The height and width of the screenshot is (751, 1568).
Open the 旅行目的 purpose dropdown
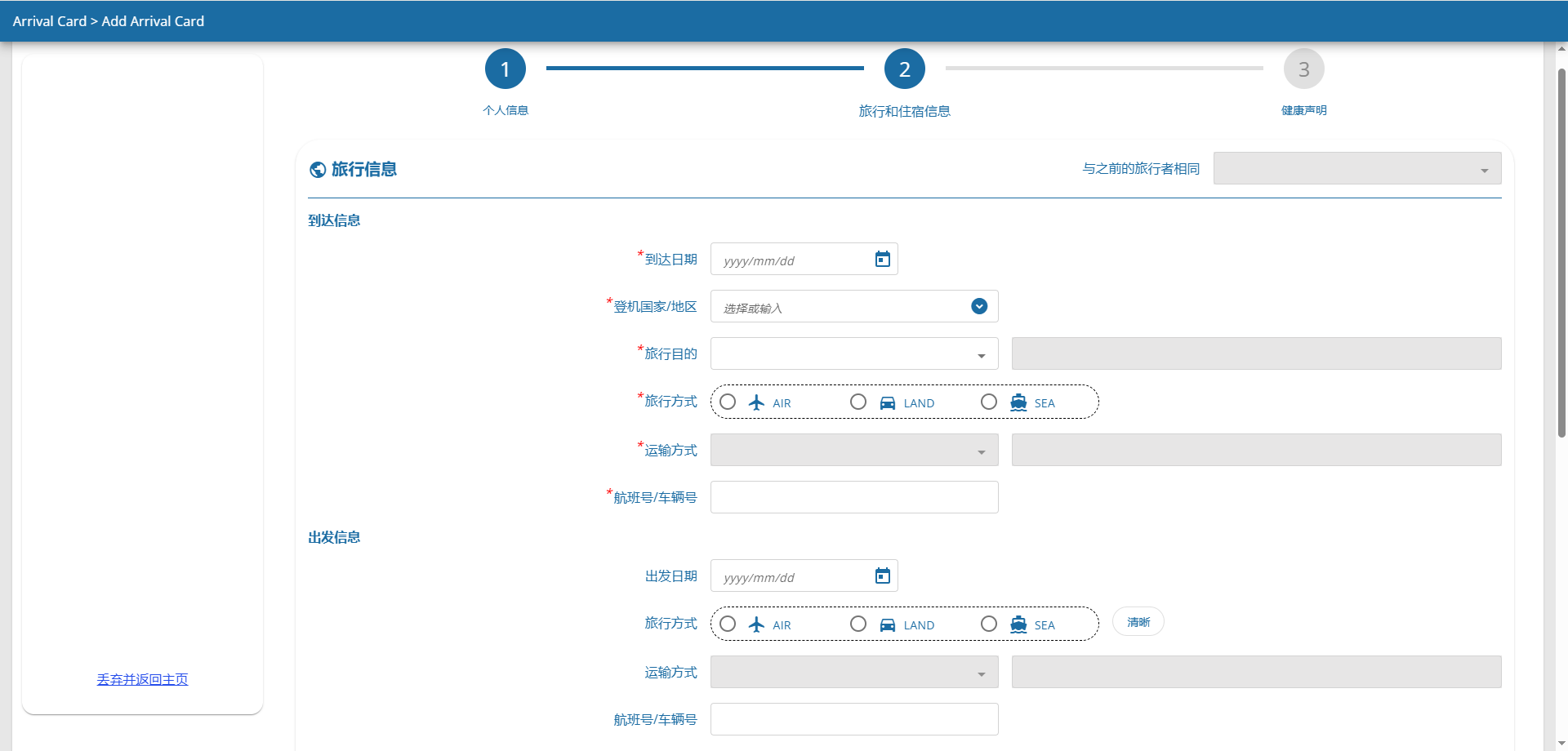pos(853,354)
